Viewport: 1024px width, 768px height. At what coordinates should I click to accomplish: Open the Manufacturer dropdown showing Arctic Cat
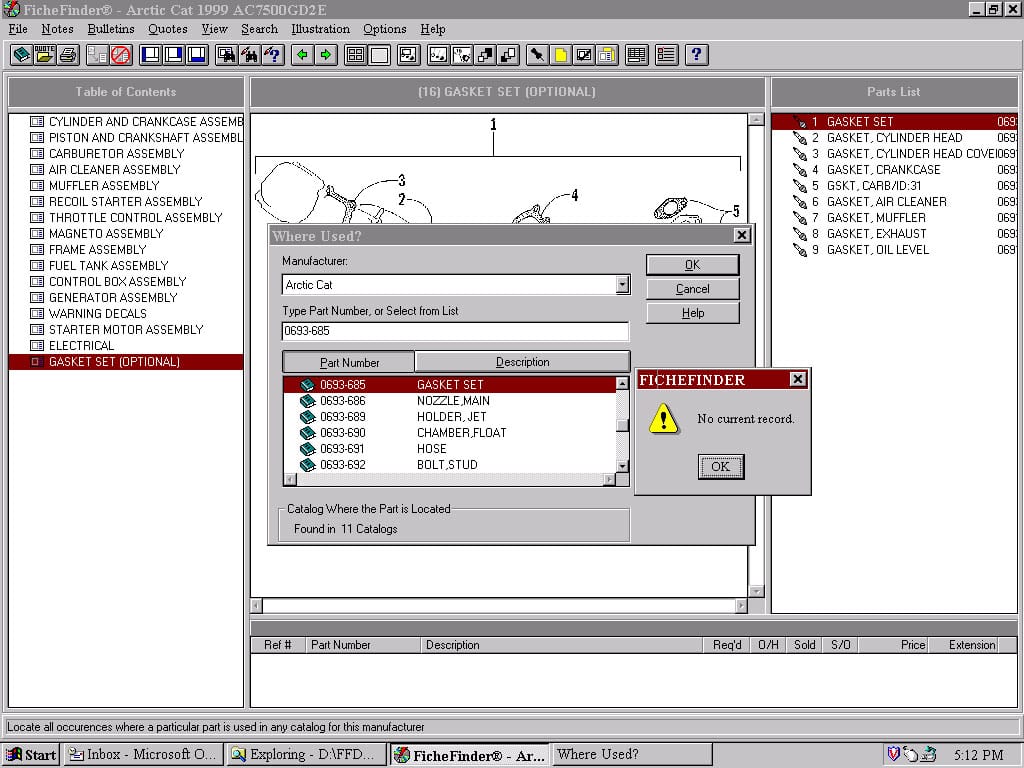coord(622,285)
